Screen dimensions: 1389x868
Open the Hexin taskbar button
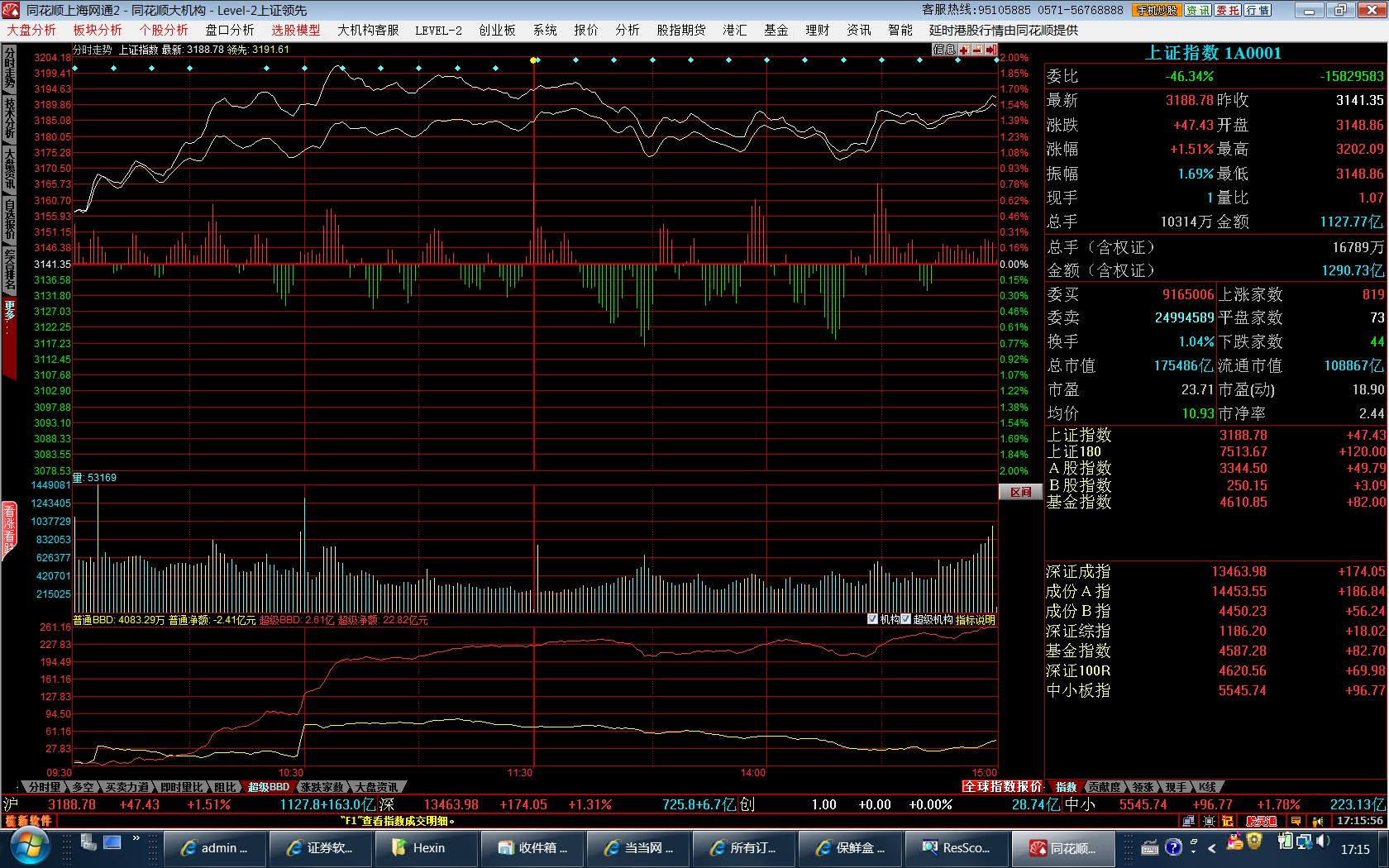tap(427, 848)
